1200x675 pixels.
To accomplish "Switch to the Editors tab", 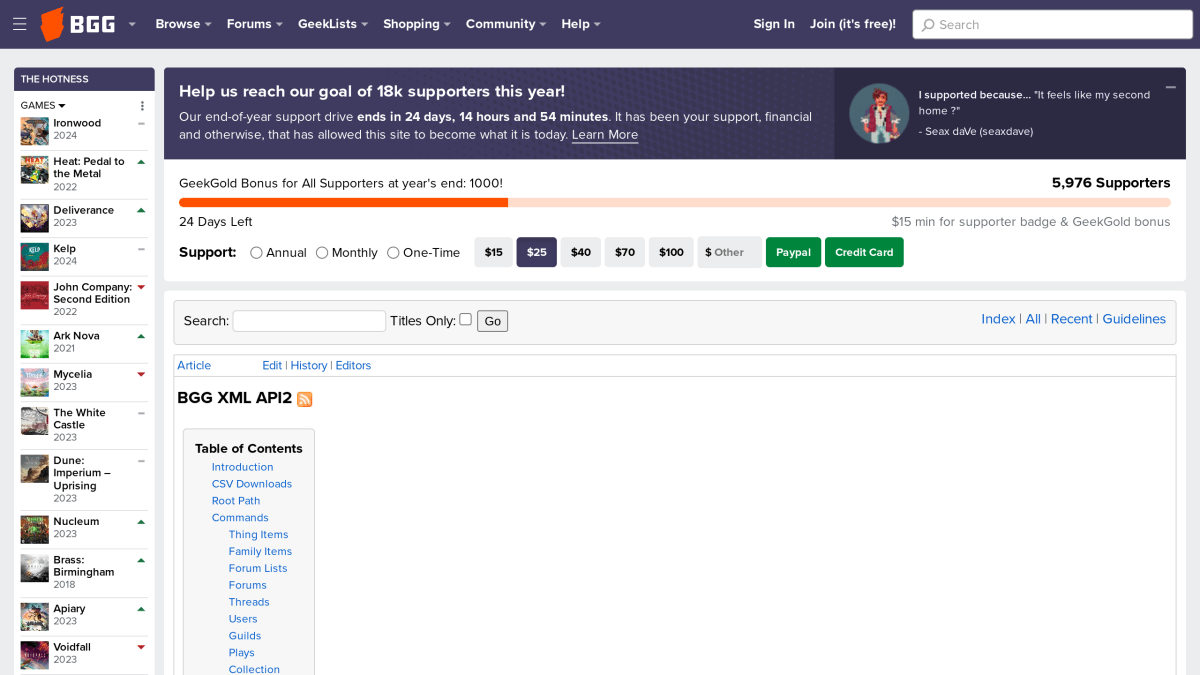I will (x=353, y=366).
